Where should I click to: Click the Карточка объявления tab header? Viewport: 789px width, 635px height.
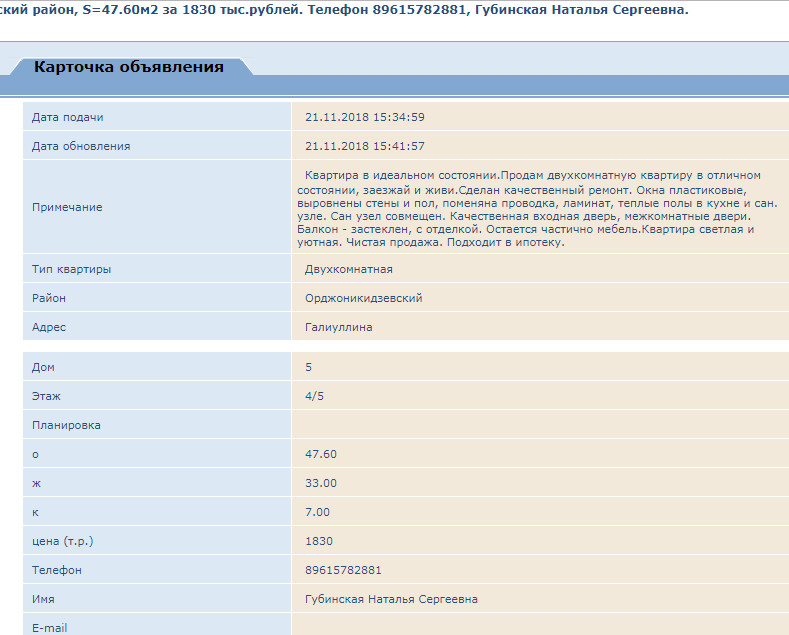click(128, 67)
